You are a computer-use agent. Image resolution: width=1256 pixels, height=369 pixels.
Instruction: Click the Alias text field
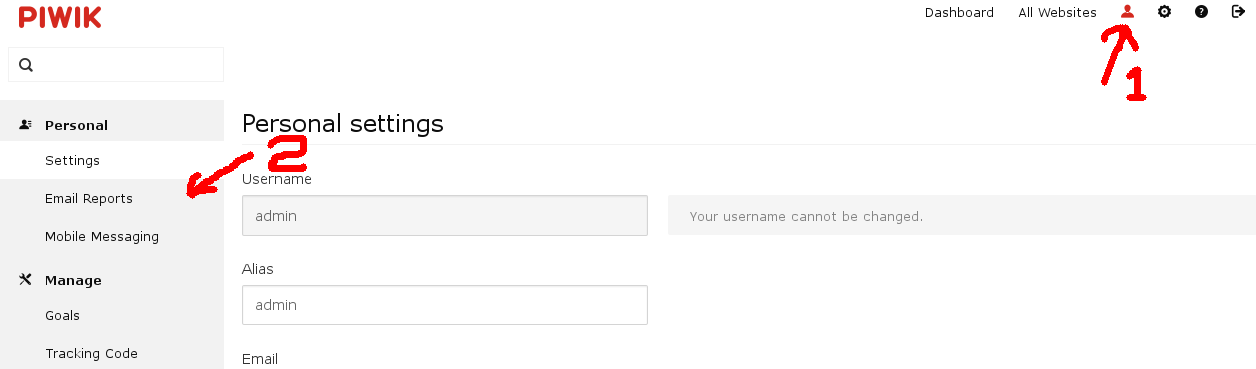tap(445, 305)
